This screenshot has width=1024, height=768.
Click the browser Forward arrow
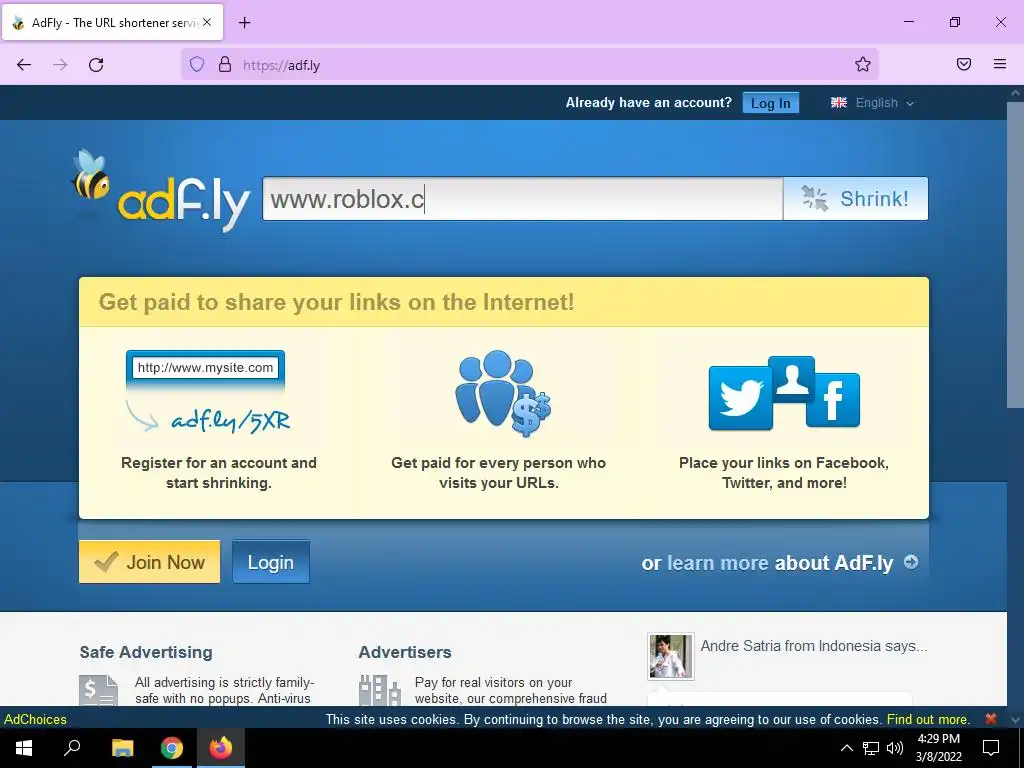60,65
